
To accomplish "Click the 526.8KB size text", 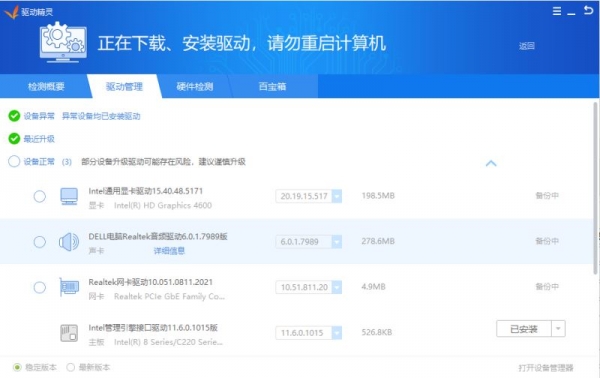I will point(377,332).
